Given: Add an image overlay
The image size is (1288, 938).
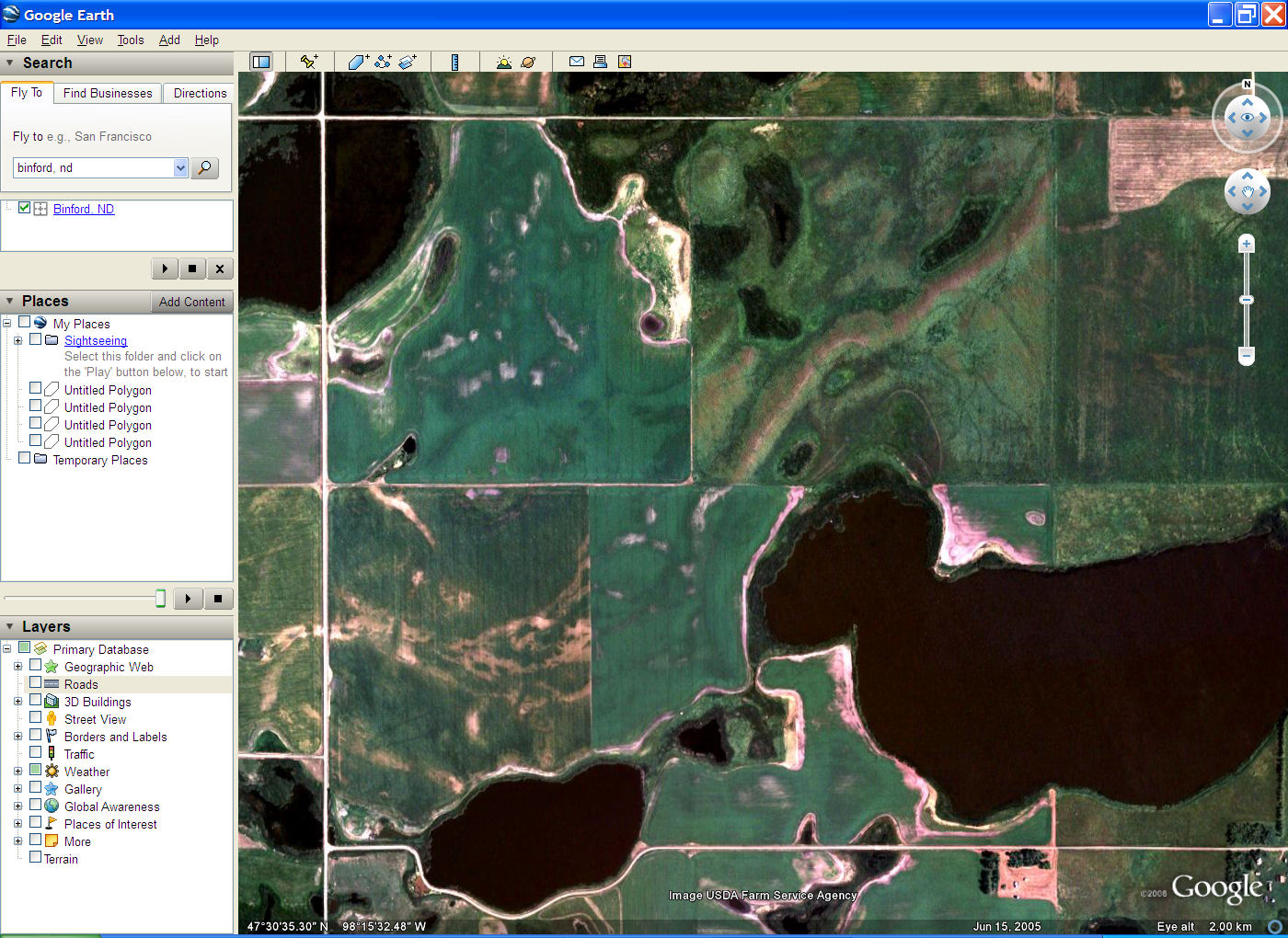Looking at the screenshot, I should [x=408, y=62].
